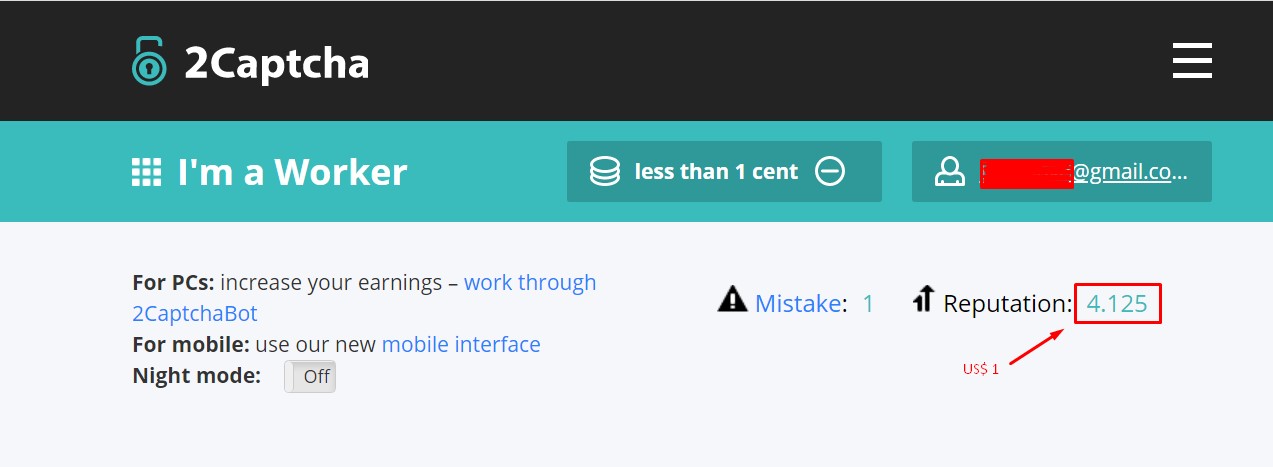
Task: Click the 2Captcha brand name text
Action: (x=276, y=63)
